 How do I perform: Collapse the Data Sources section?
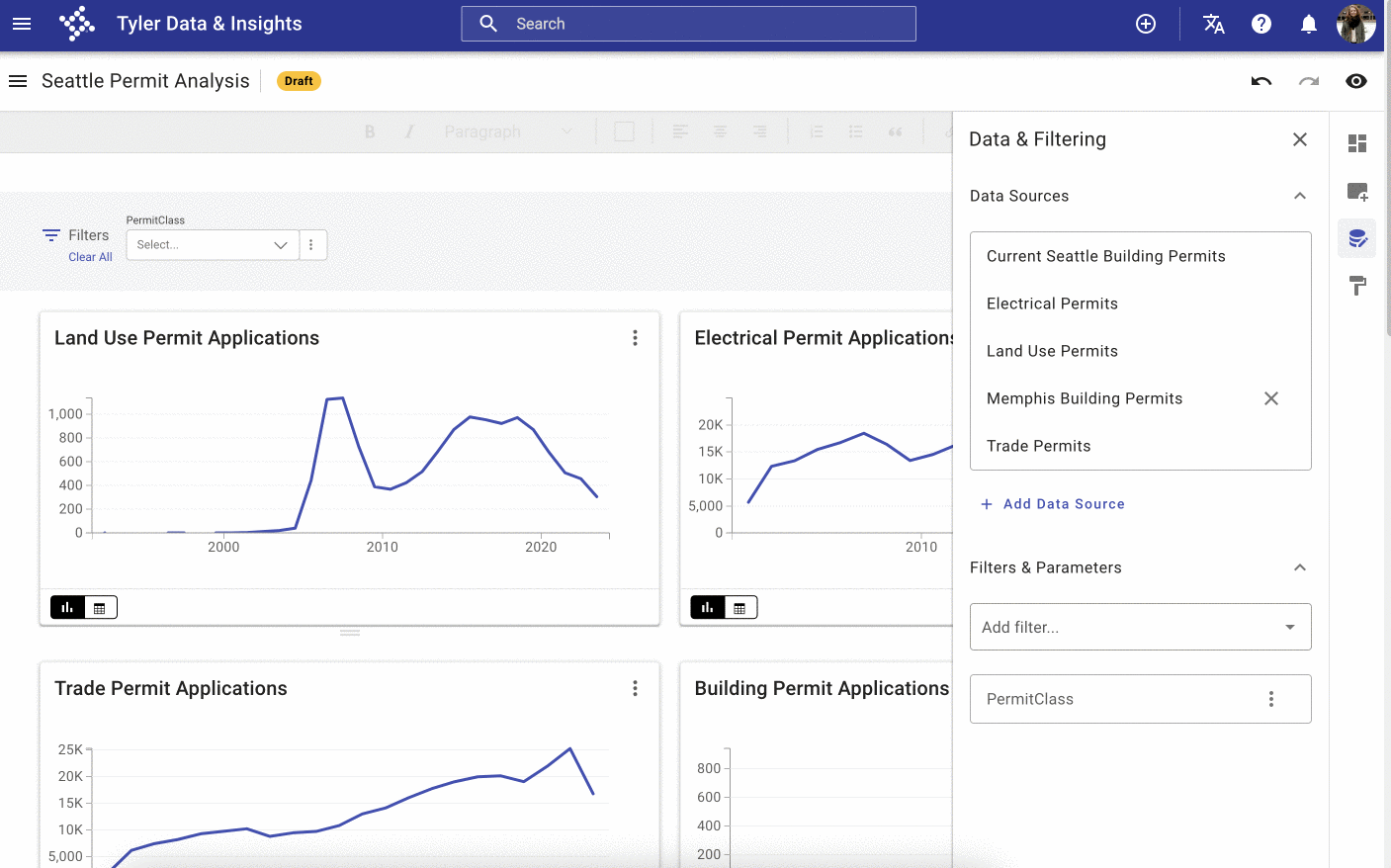tap(1299, 196)
